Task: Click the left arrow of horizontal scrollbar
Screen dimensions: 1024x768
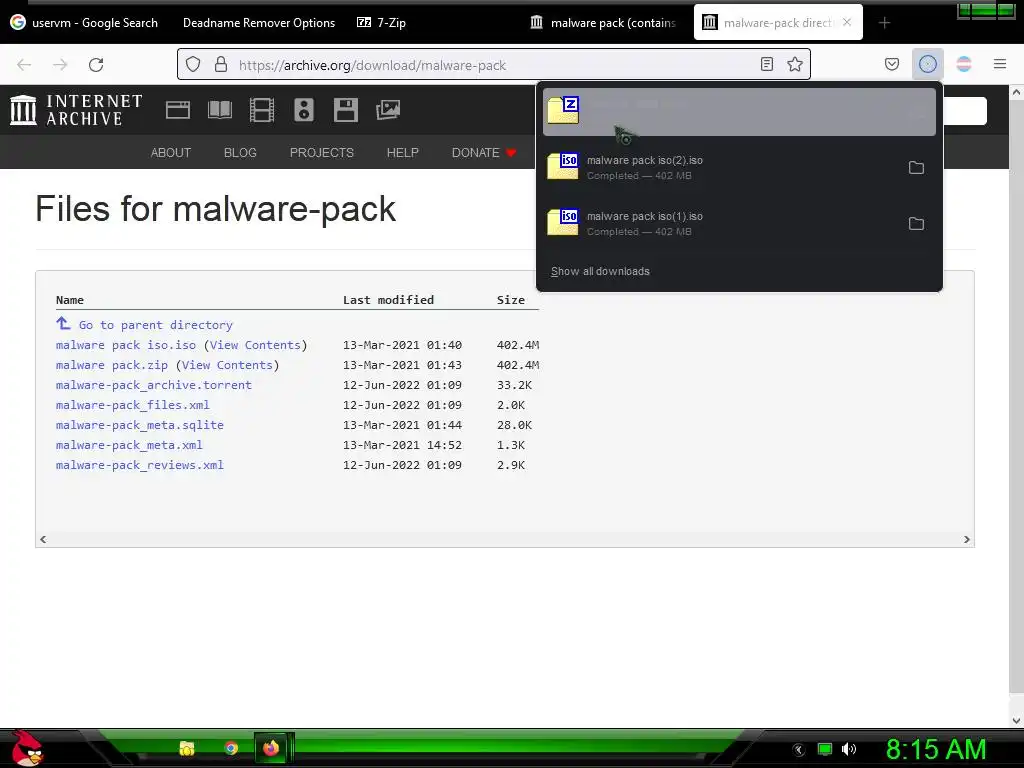Action: click(43, 539)
